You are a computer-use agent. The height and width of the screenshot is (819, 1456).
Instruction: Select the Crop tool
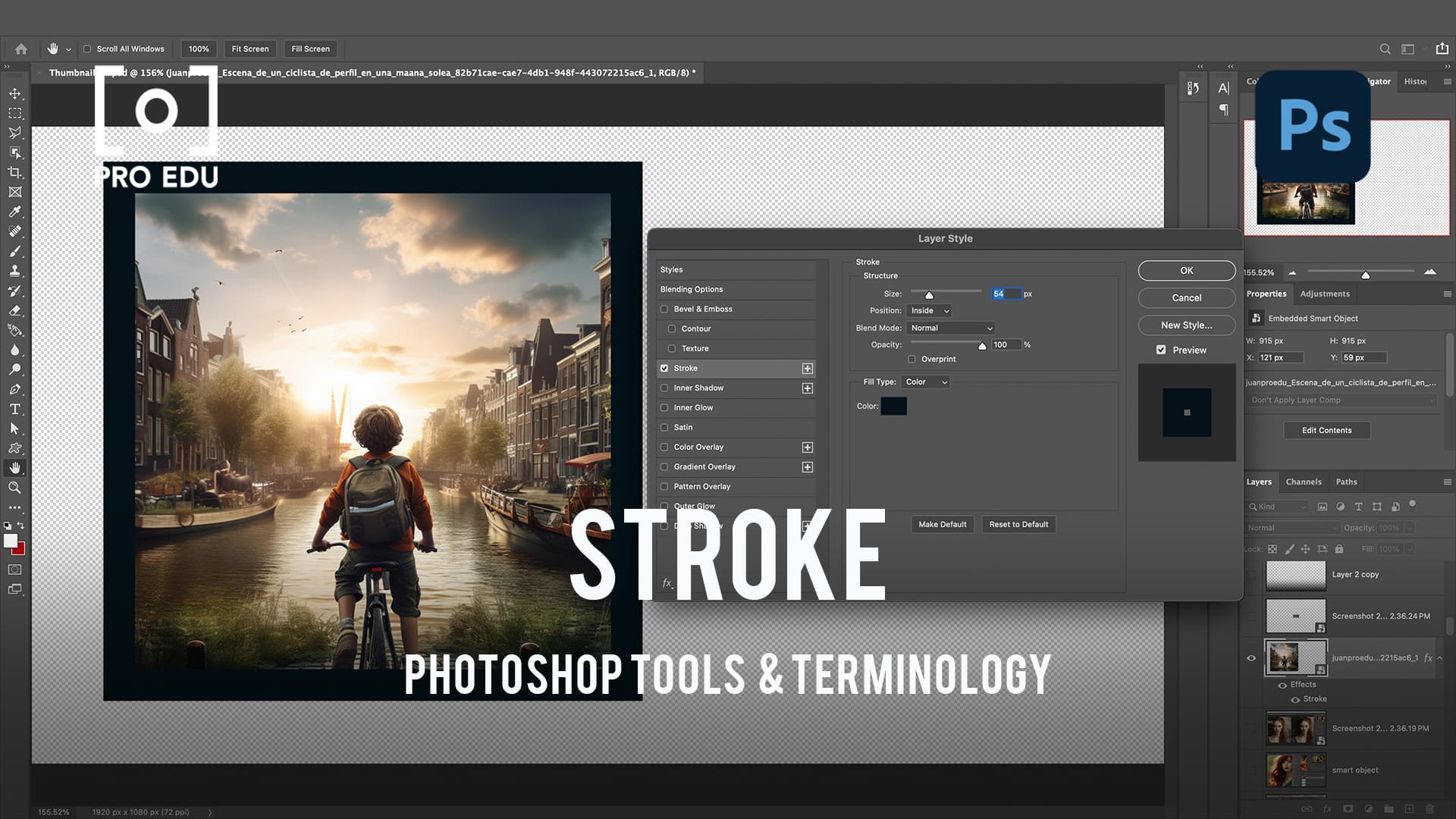point(15,172)
